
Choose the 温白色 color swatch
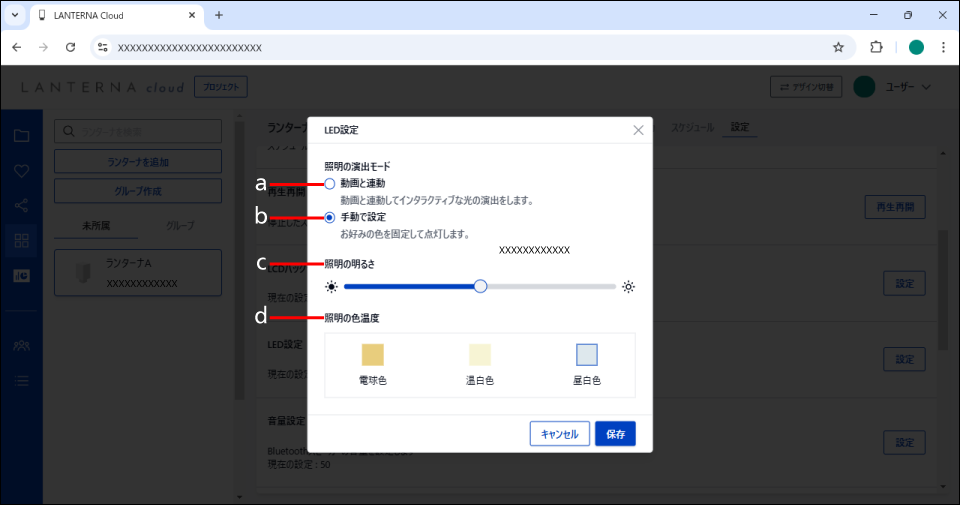coord(480,355)
